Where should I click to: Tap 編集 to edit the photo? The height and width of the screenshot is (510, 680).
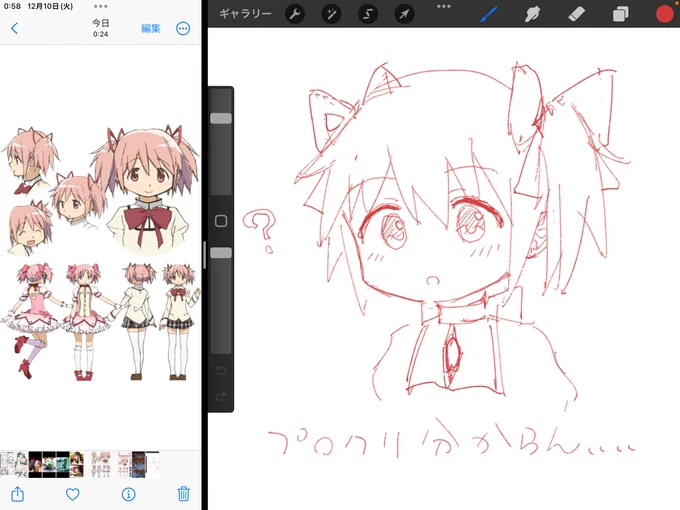[150, 29]
